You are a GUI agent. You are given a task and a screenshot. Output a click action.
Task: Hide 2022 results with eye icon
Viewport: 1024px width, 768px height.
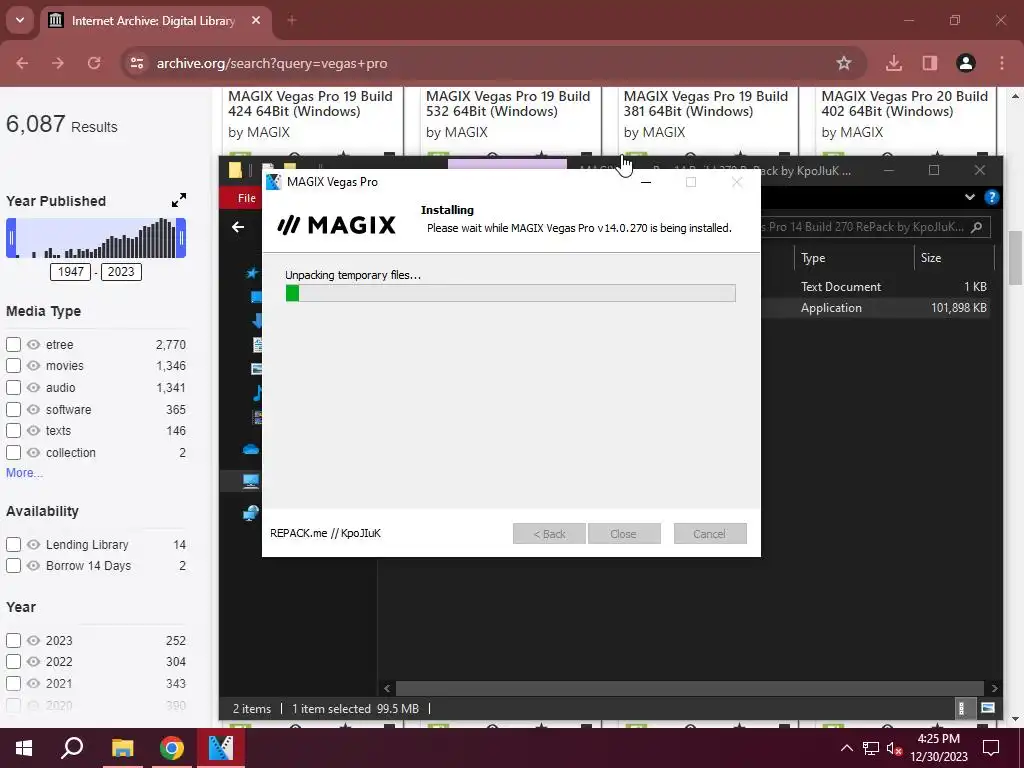33,662
